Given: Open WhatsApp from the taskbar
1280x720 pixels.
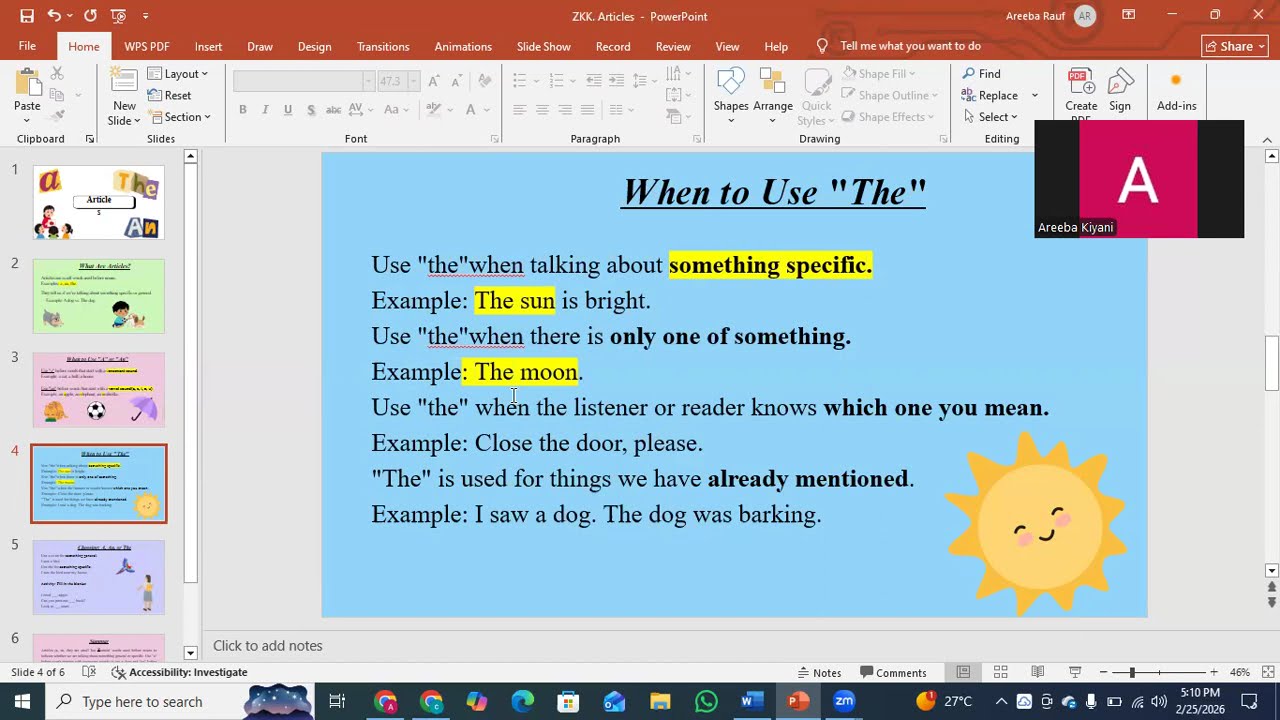Looking at the screenshot, I should [x=706, y=702].
